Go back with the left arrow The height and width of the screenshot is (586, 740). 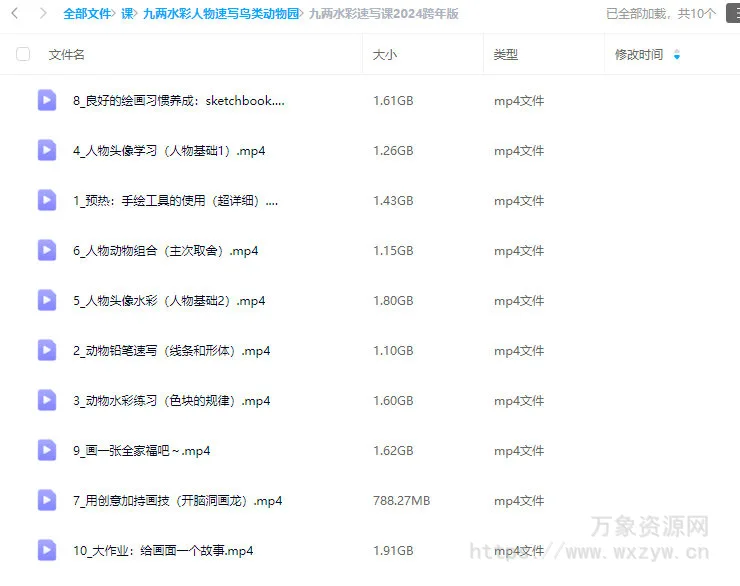pyautogui.click(x=15, y=14)
